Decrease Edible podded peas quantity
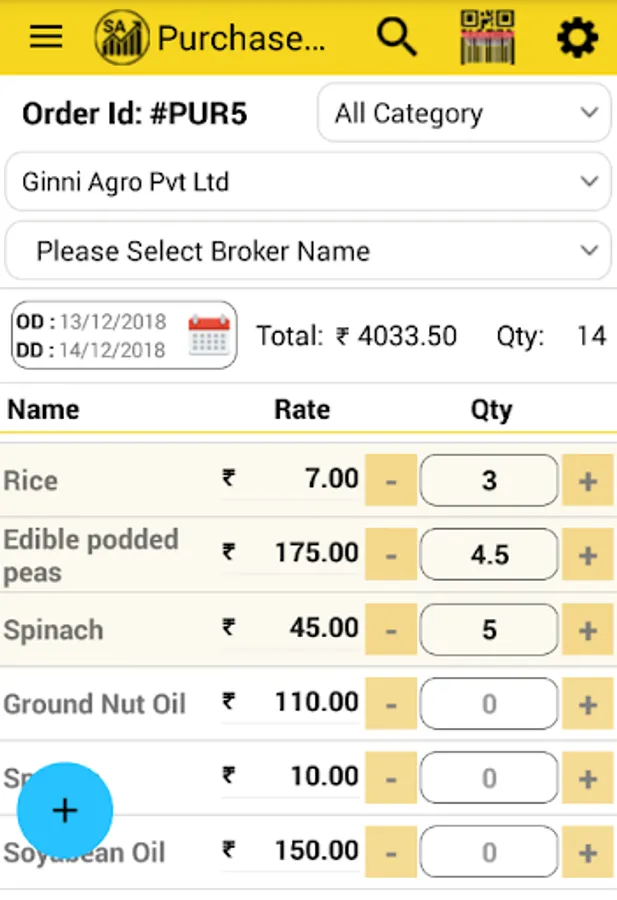This screenshot has height=900, width=617. [x=391, y=555]
